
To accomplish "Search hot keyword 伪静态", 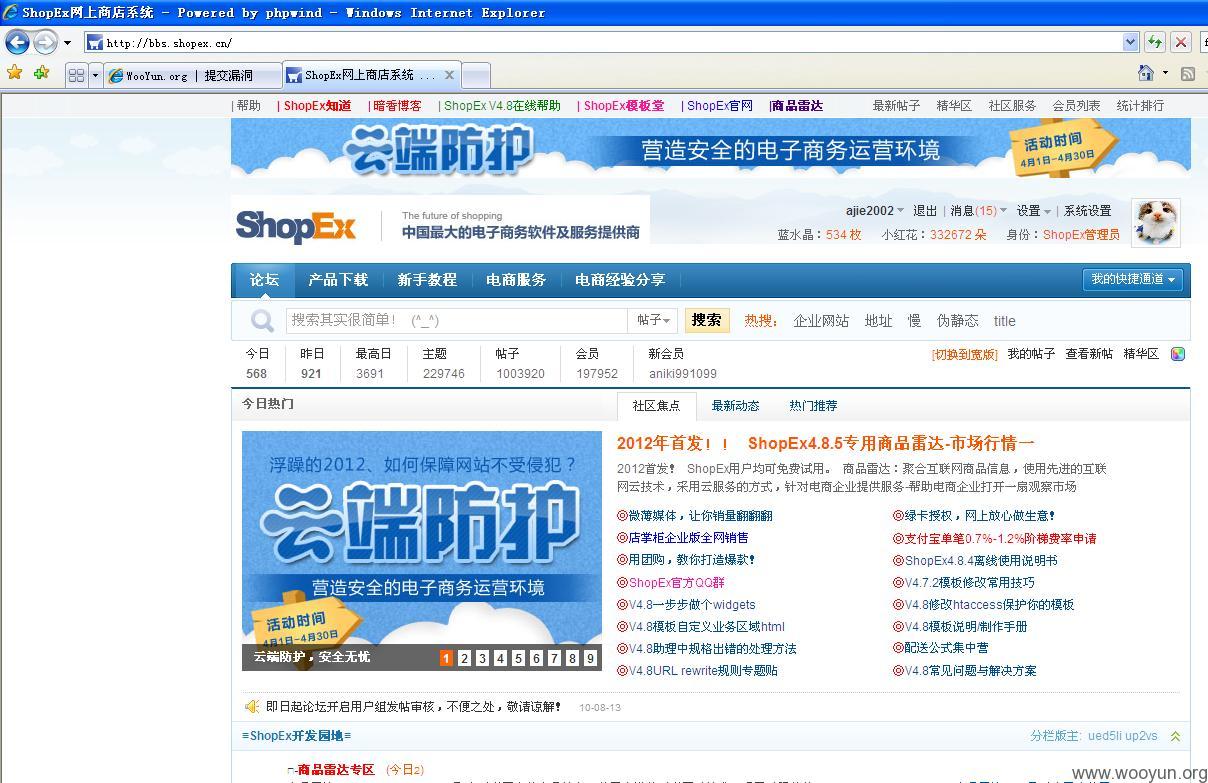I will (x=957, y=321).
